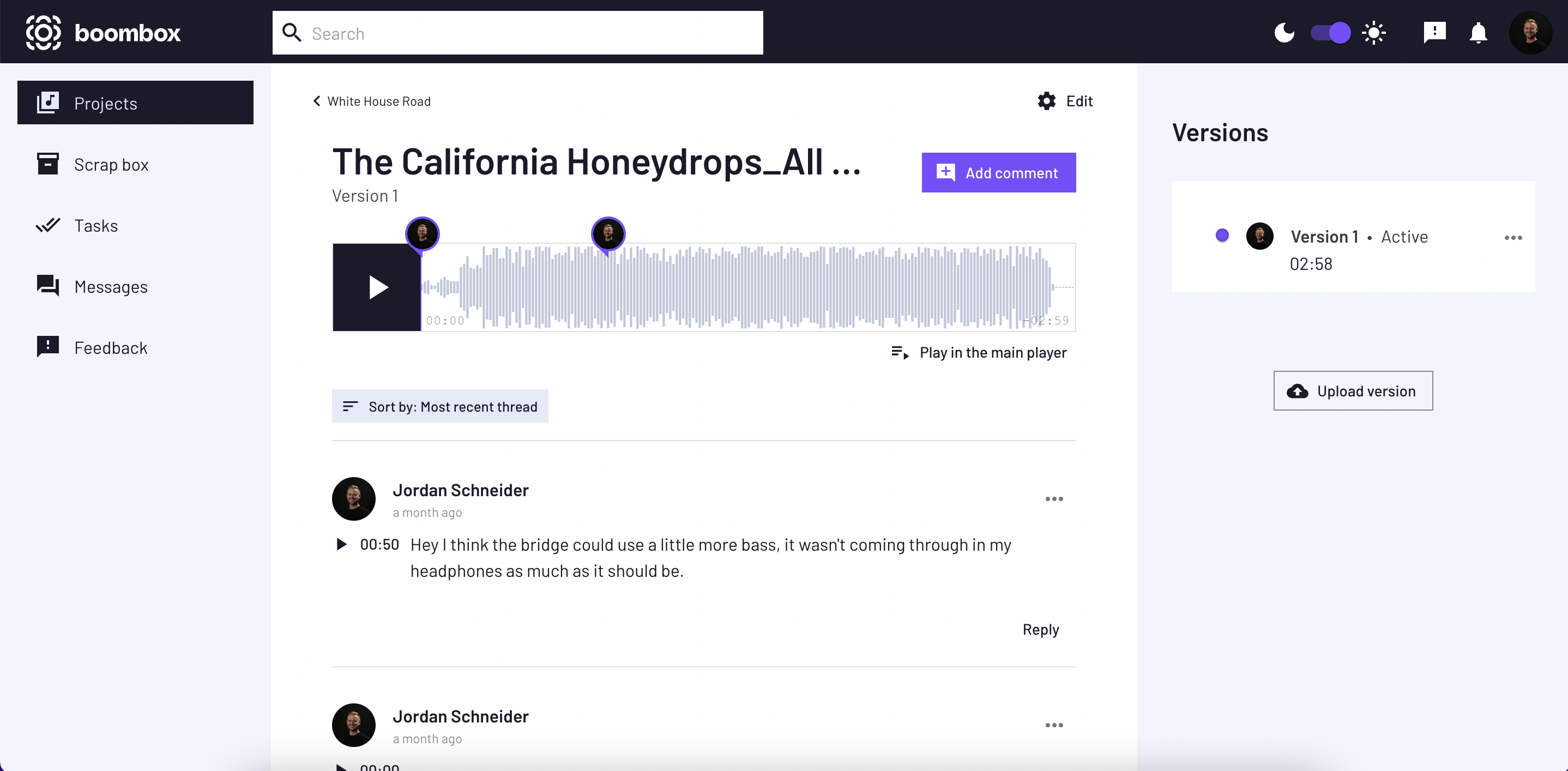Click the boombox logo icon

(43, 33)
